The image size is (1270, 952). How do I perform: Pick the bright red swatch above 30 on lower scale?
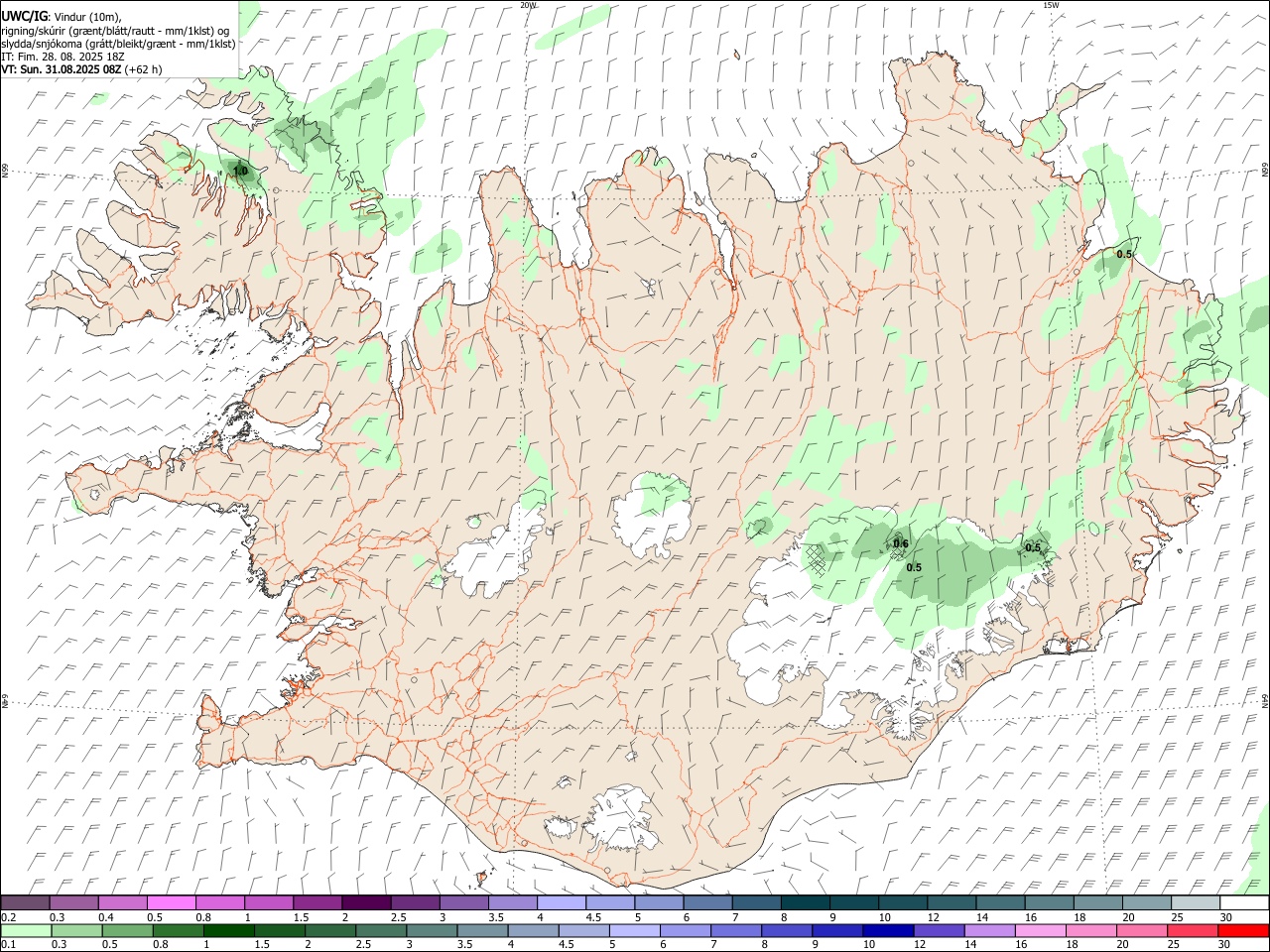click(x=1243, y=930)
